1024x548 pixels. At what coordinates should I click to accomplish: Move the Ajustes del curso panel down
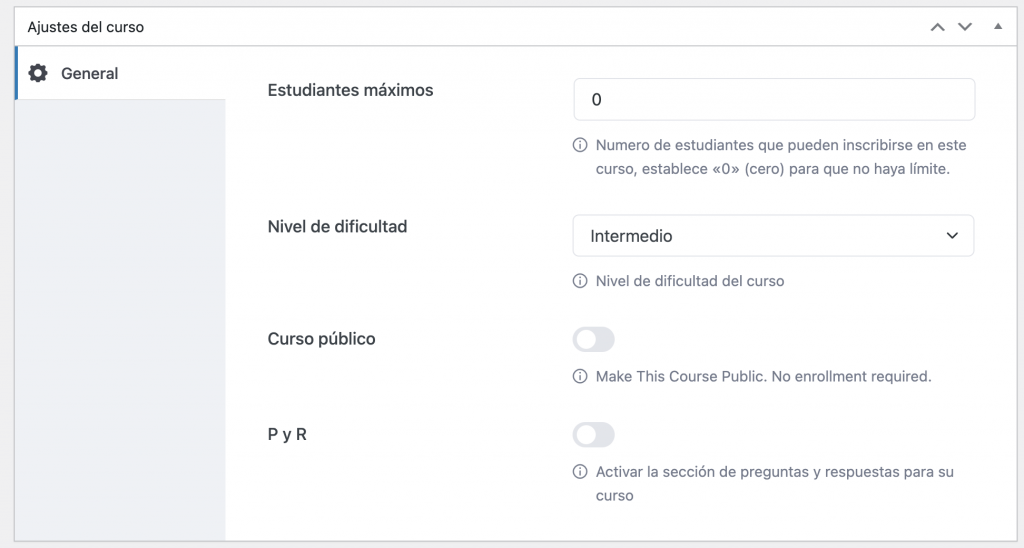pyautogui.click(x=965, y=27)
